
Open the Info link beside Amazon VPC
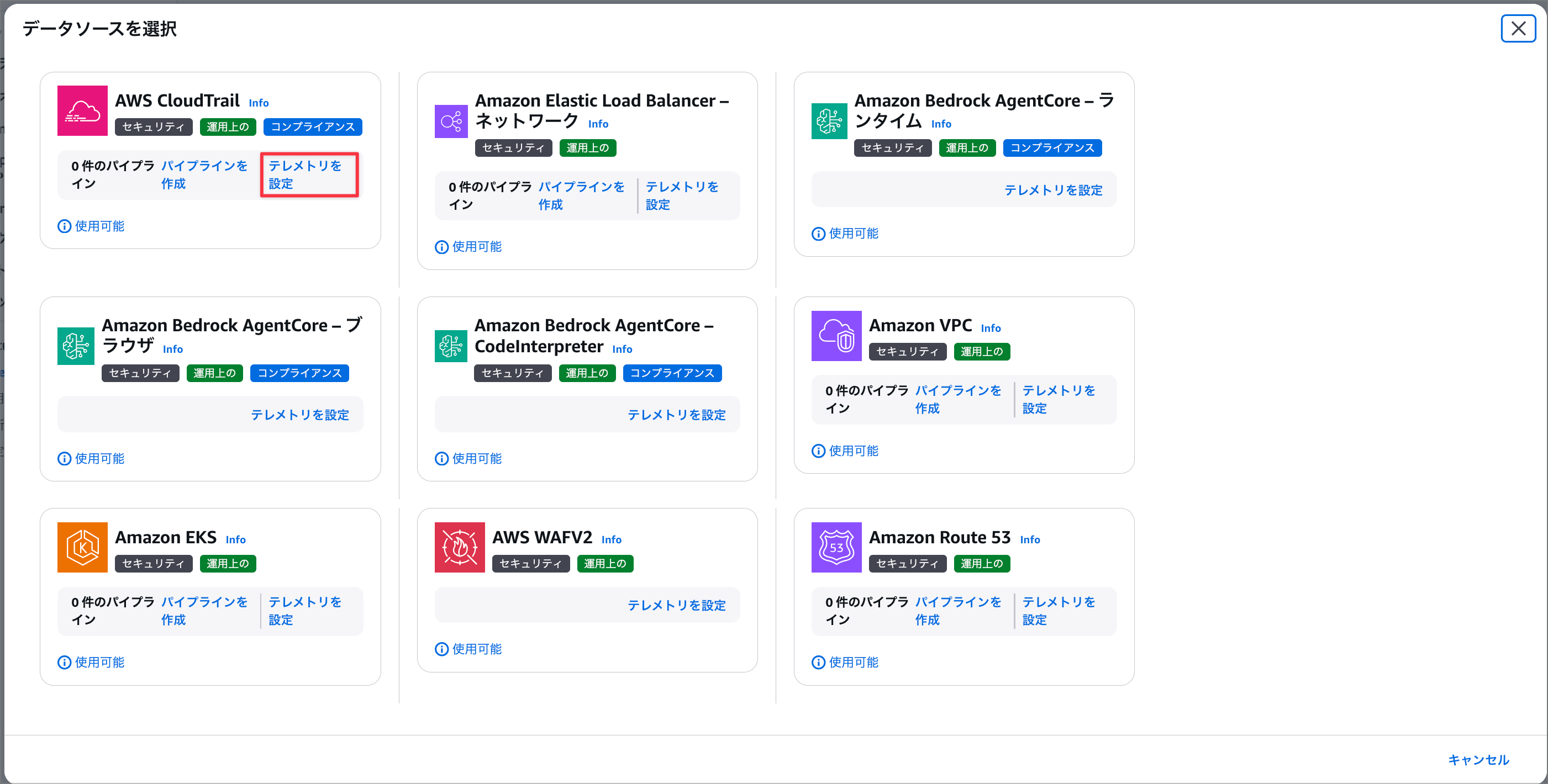[x=991, y=328]
